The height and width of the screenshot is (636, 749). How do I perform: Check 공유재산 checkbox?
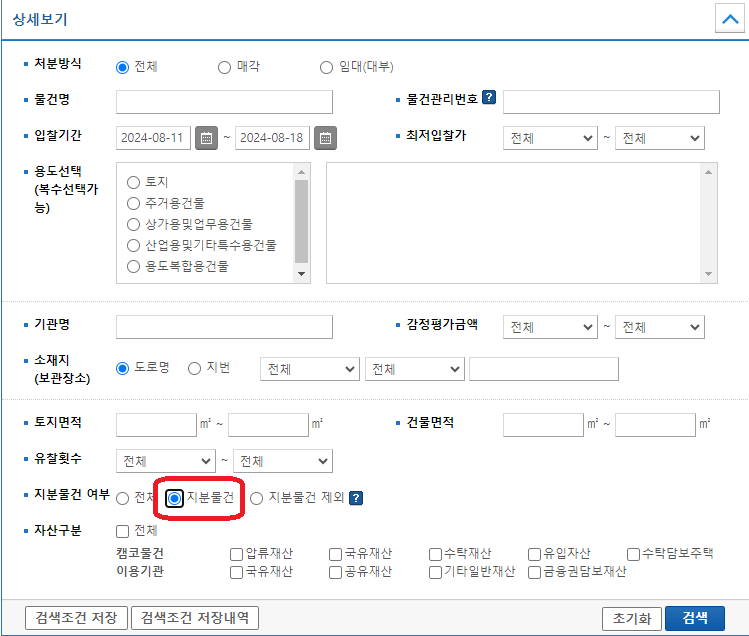336,572
